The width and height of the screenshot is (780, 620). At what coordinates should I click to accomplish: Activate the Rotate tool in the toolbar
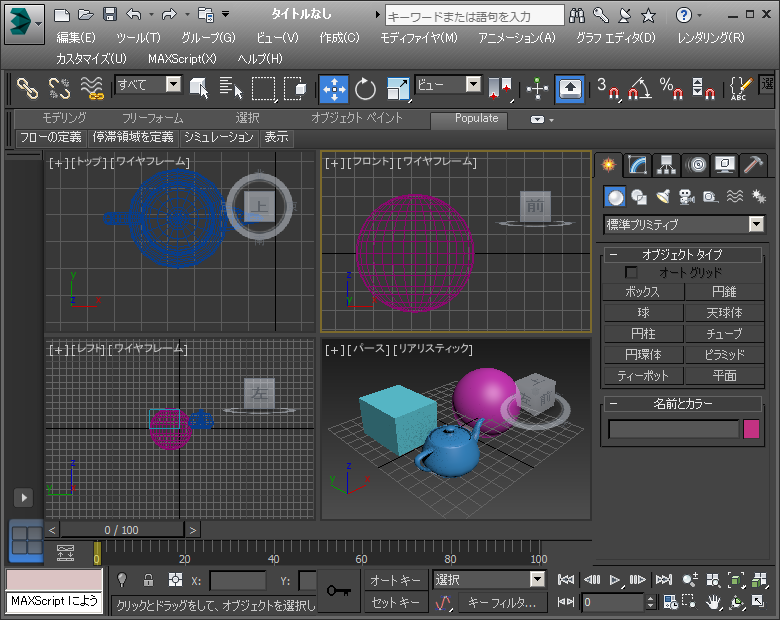point(365,89)
